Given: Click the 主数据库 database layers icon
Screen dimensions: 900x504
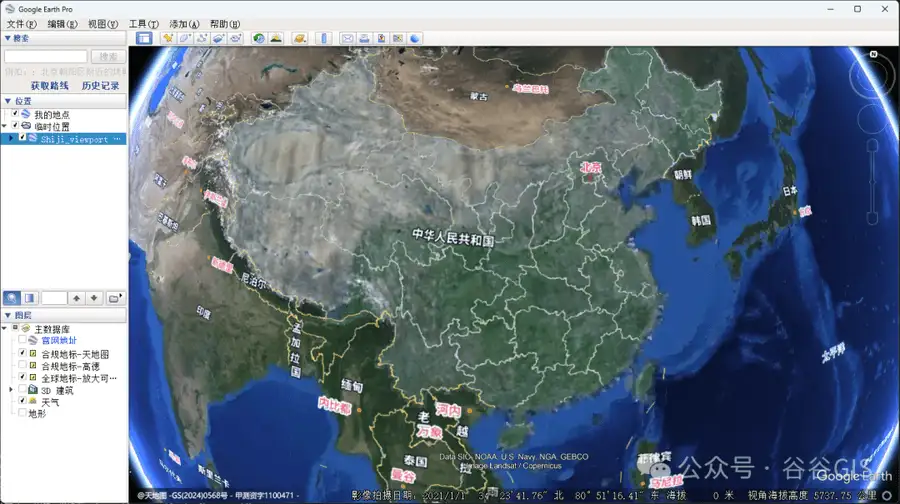Looking at the screenshot, I should coord(25,329).
